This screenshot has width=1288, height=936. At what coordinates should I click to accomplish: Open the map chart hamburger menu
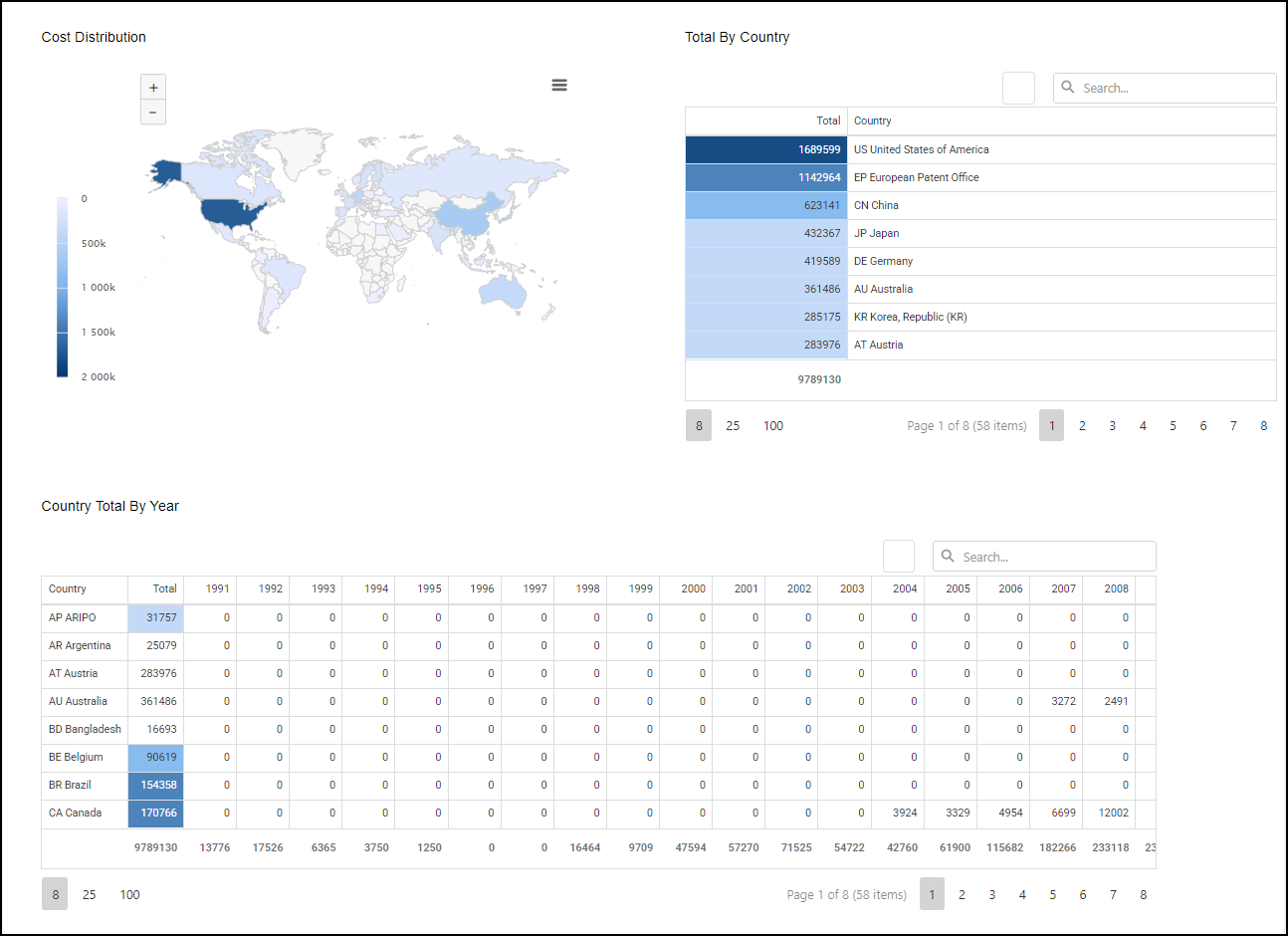pos(559,86)
